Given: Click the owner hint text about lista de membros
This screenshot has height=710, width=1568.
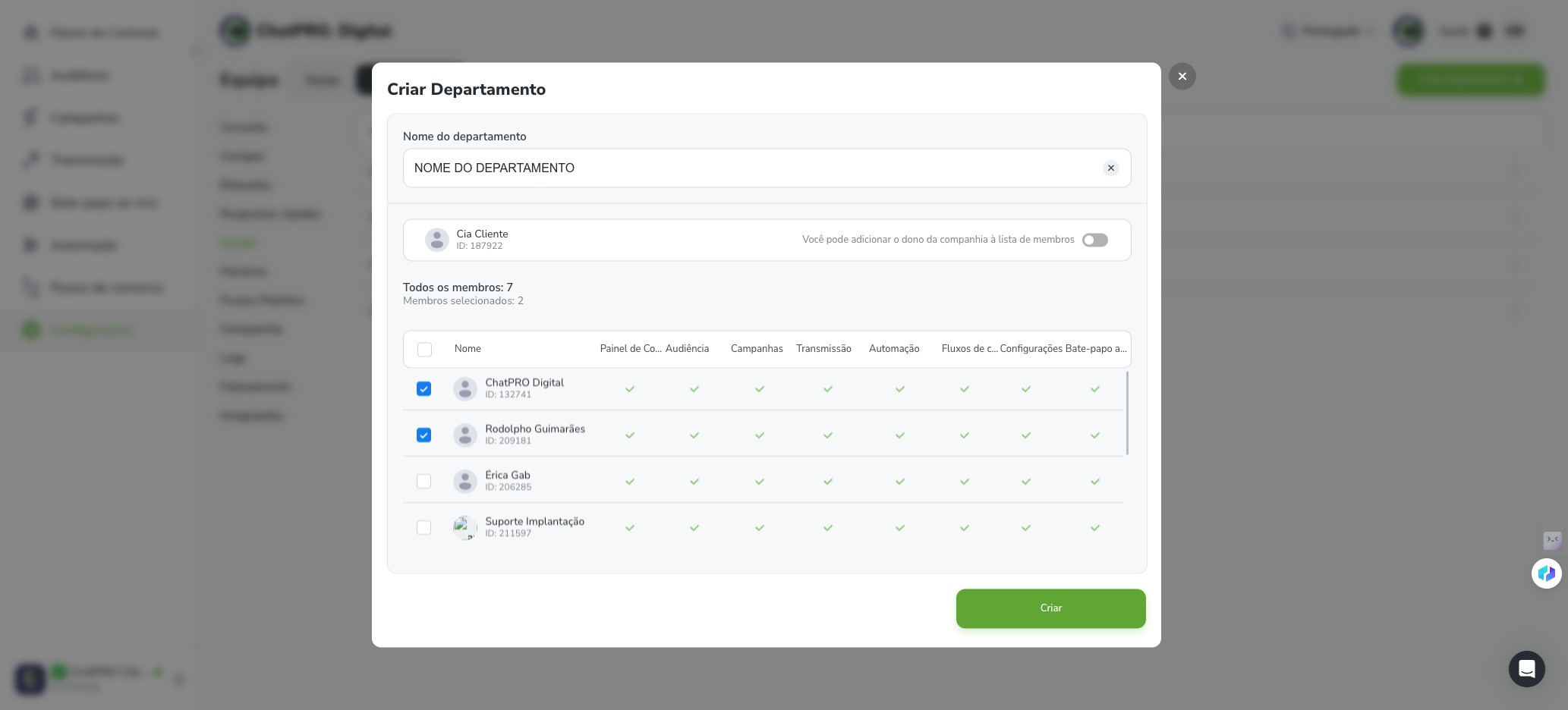Looking at the screenshot, I should point(938,240).
